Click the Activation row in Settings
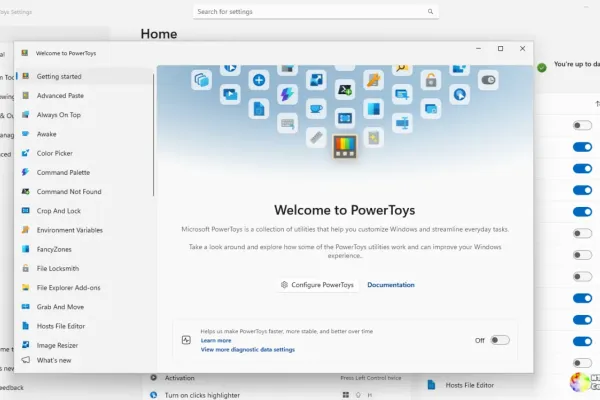 277,378
